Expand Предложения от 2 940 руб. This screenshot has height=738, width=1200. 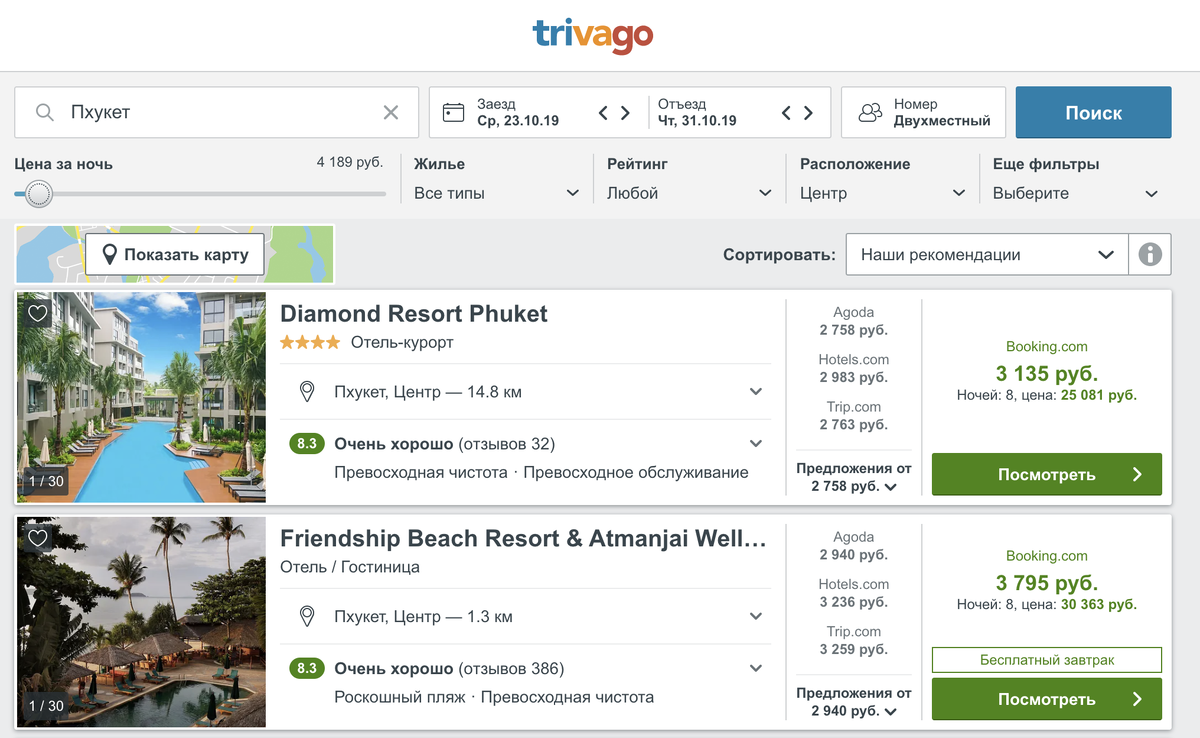[853, 702]
